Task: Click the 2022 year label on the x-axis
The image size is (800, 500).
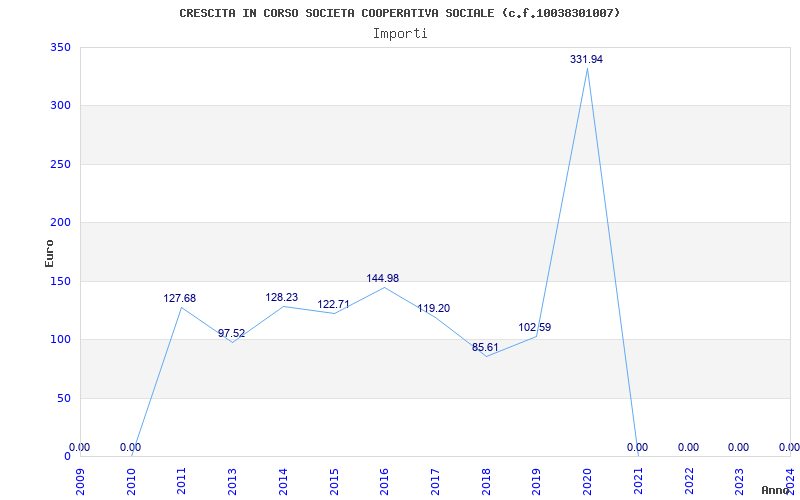Action: 689,482
